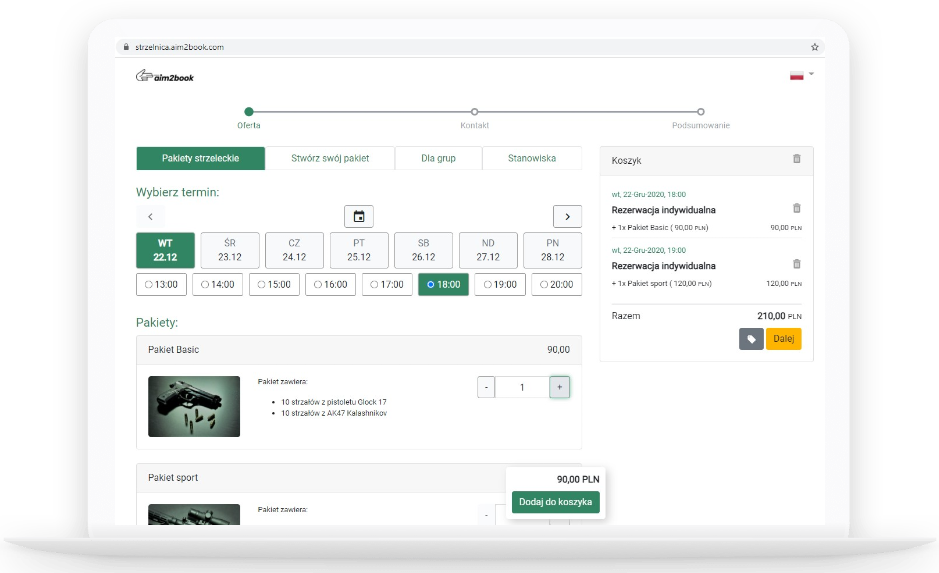Go to next week with right chevron

(x=567, y=216)
